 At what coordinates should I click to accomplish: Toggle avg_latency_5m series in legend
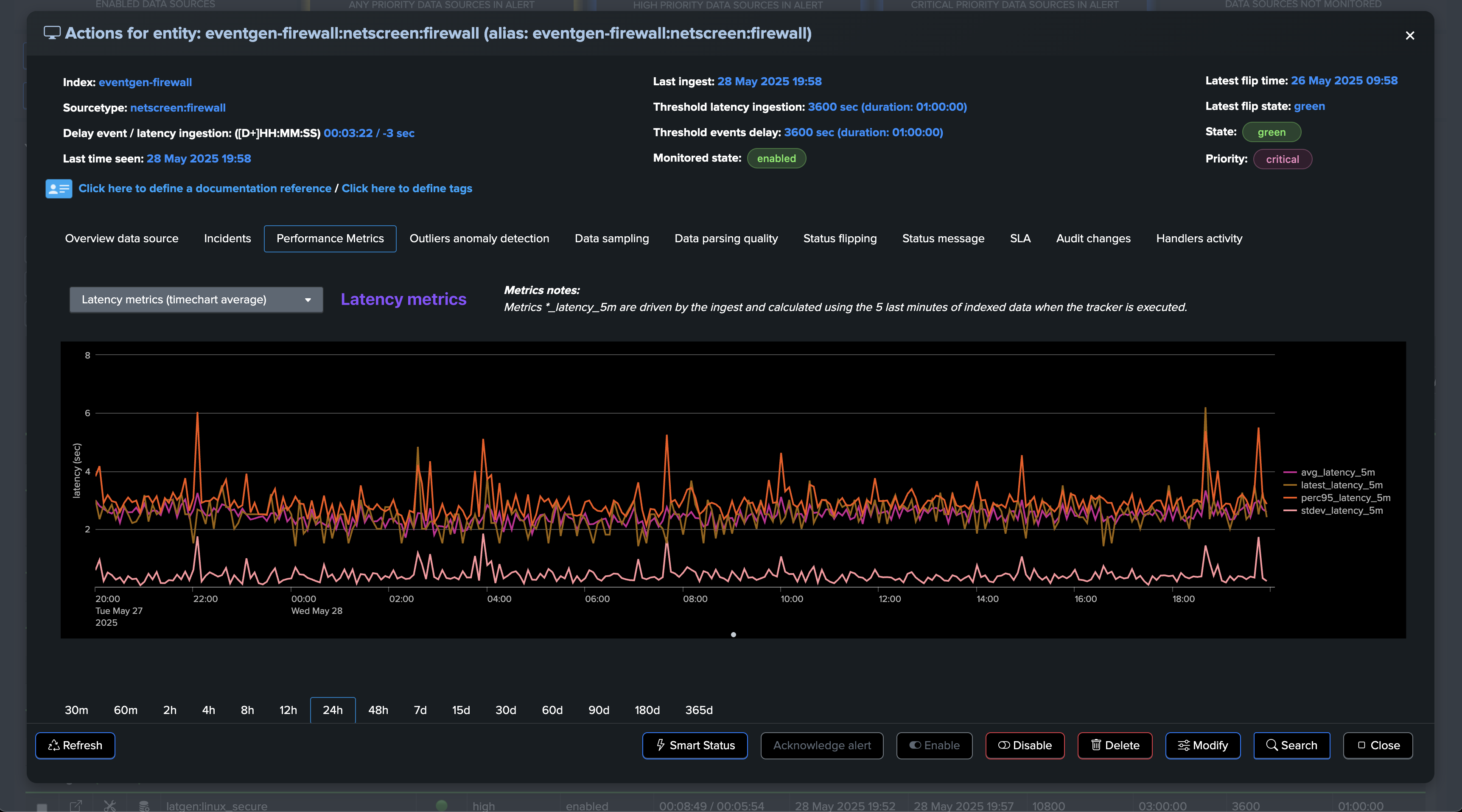click(x=1337, y=472)
